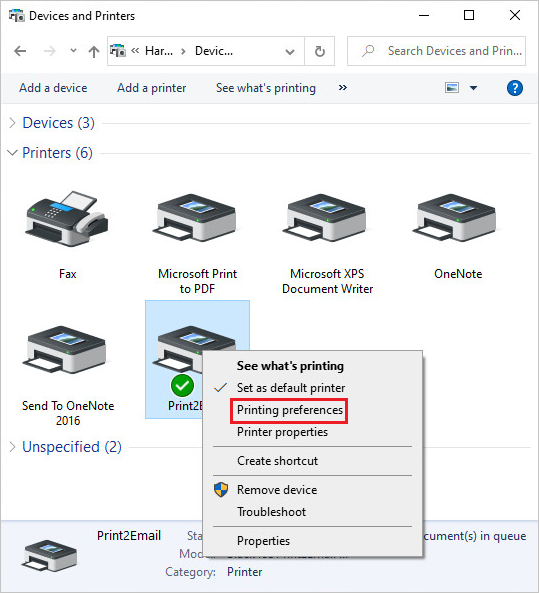
Task: Select the Microsoft Print to PDF printer
Action: pos(196,218)
